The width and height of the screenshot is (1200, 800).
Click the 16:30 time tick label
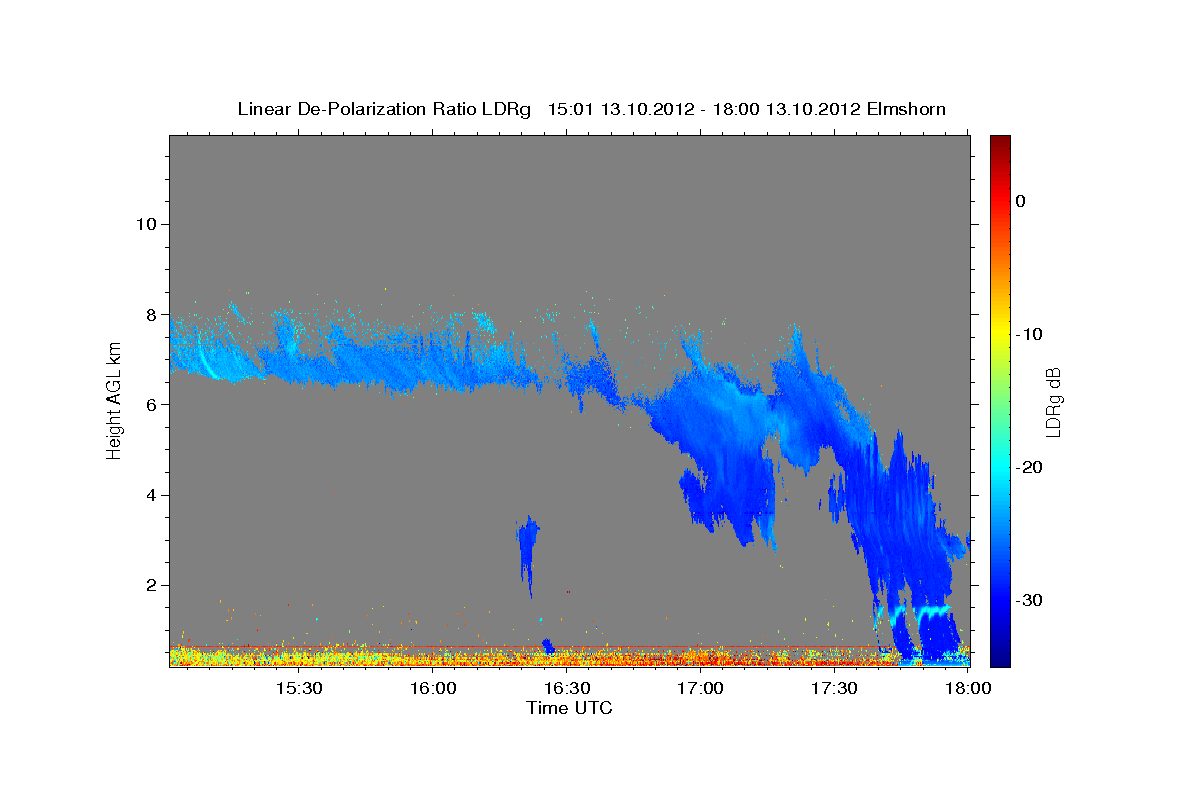pyautogui.click(x=566, y=689)
